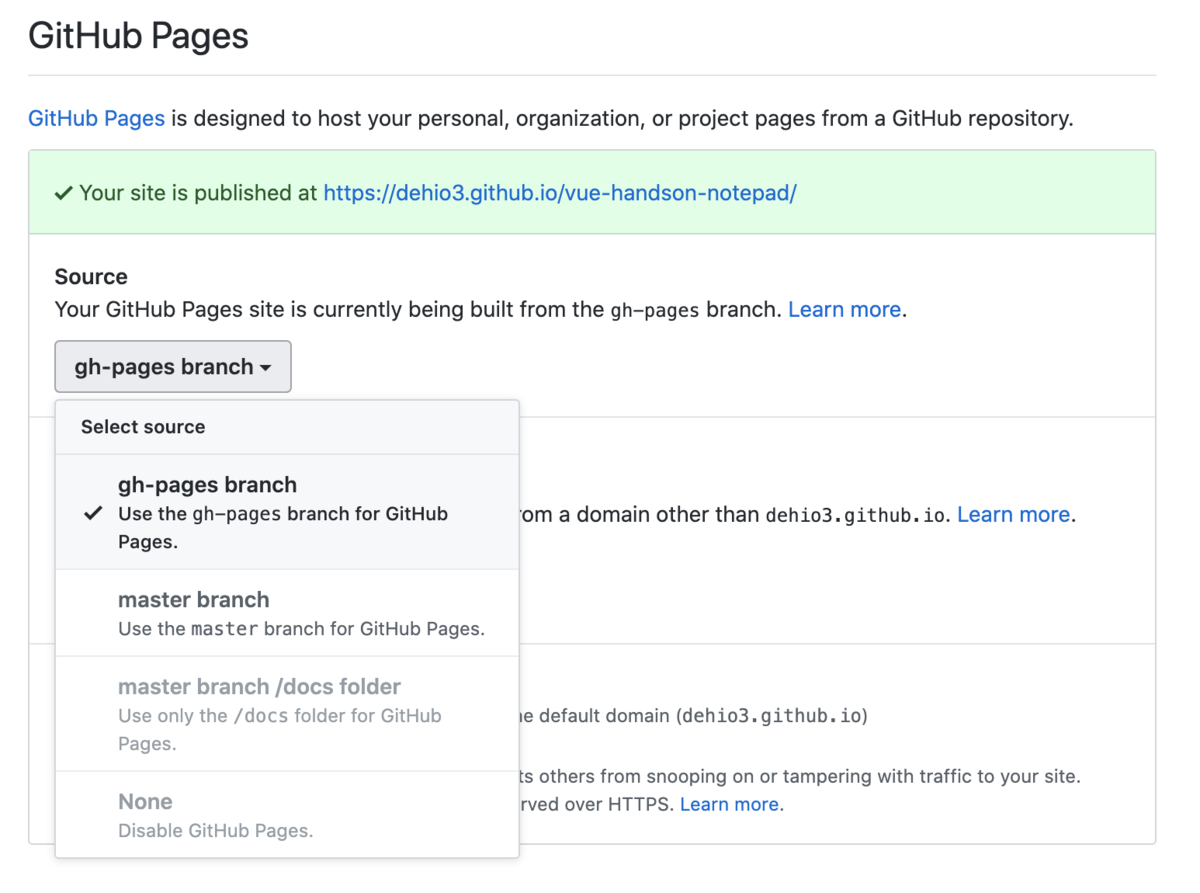Viewport: 1200px width, 893px height.
Task: Open the GitHub Pages documentation link
Action: click(96, 118)
